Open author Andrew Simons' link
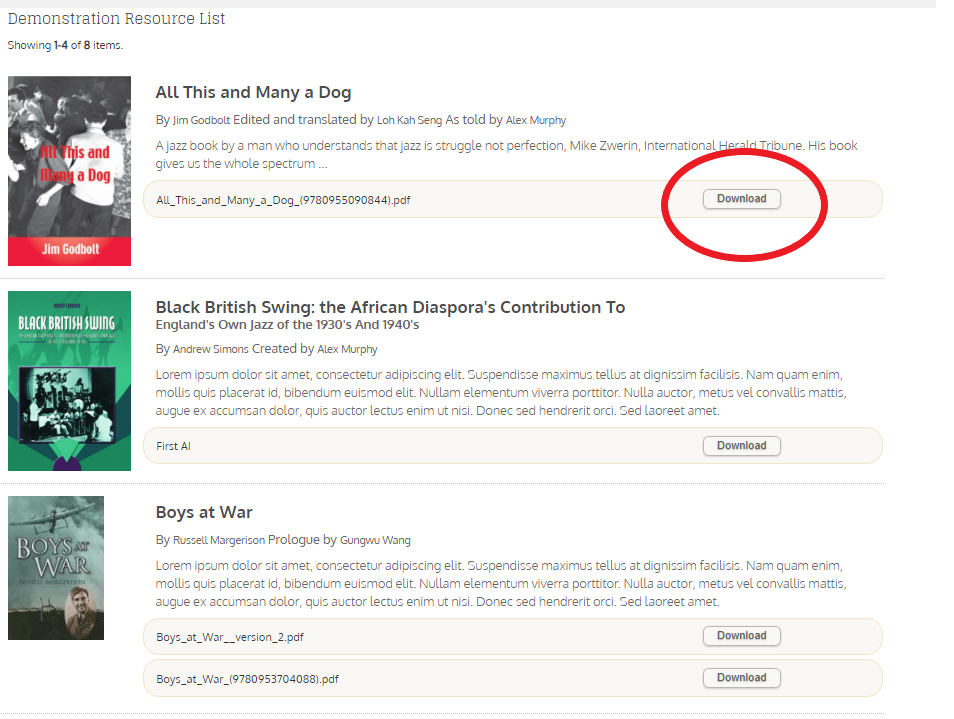954x719 pixels. click(210, 350)
